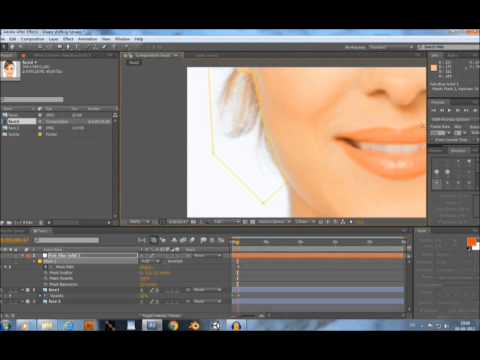The image size is (480, 360).
Task: Step forward one frame in Preview panel
Action: 458,110
